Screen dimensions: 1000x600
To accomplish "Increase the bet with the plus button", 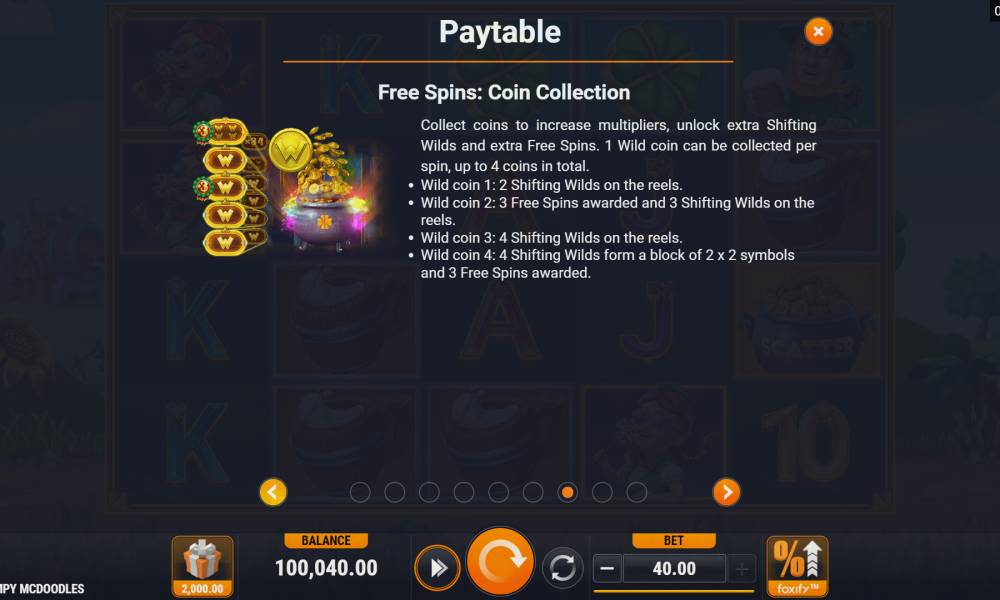I will point(742,568).
